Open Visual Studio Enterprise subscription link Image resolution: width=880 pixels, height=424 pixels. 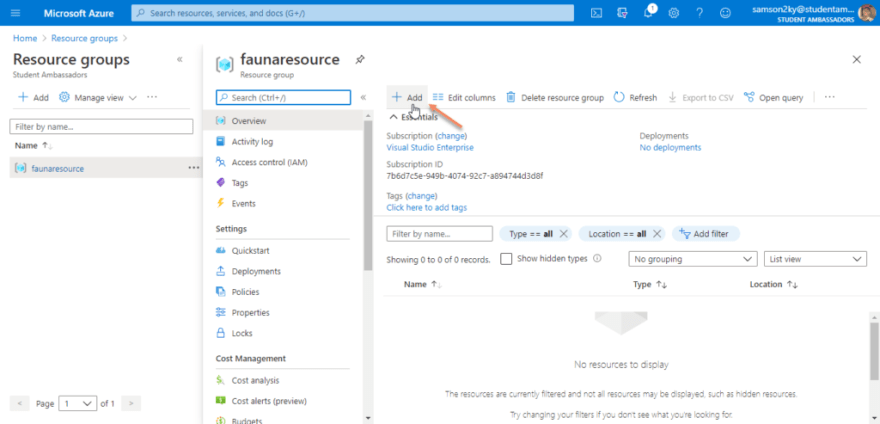tap(430, 147)
